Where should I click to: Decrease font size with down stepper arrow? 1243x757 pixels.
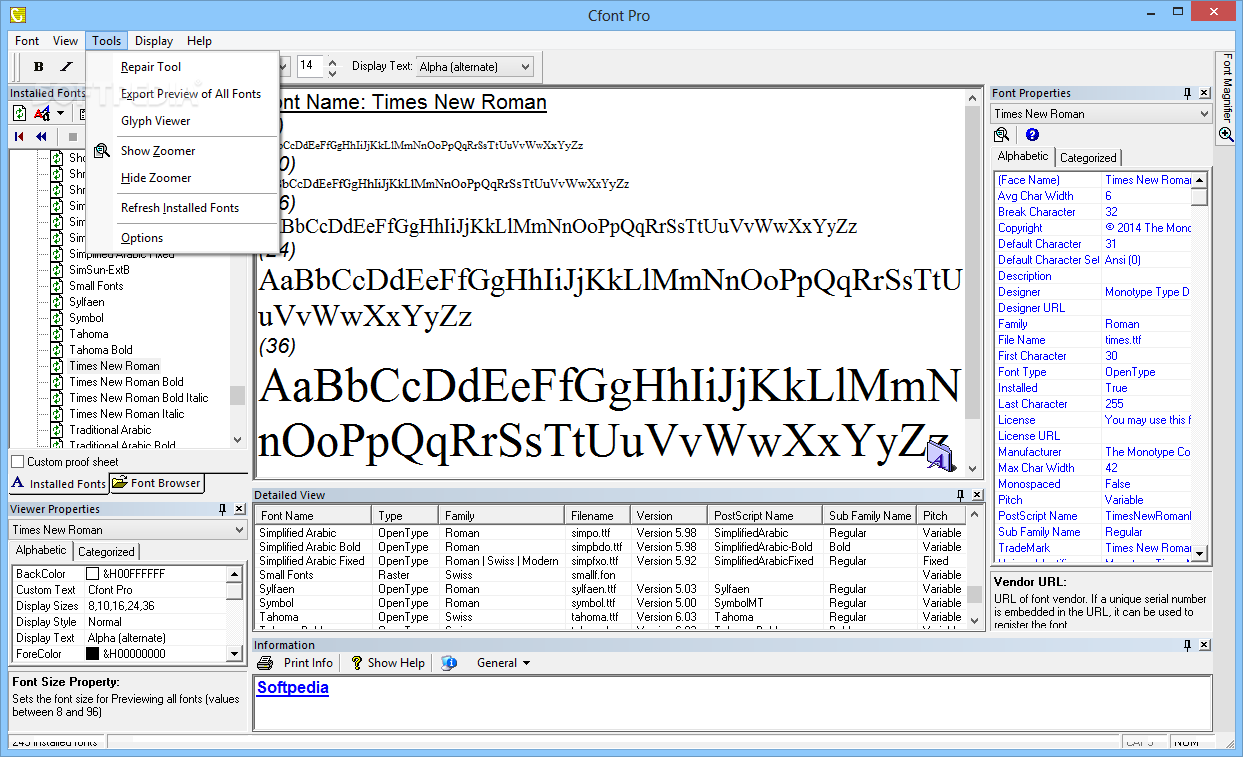click(x=333, y=72)
